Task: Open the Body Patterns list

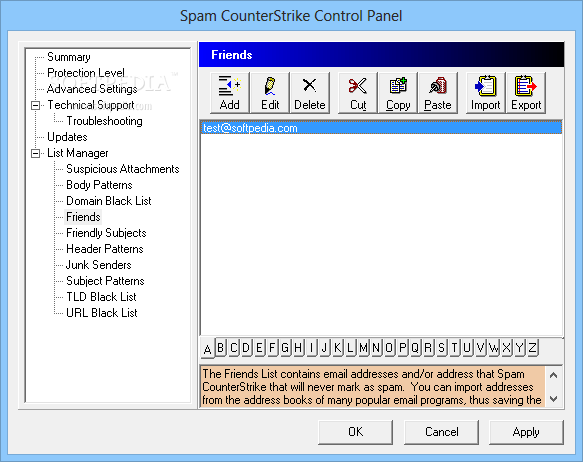Action: tap(99, 185)
